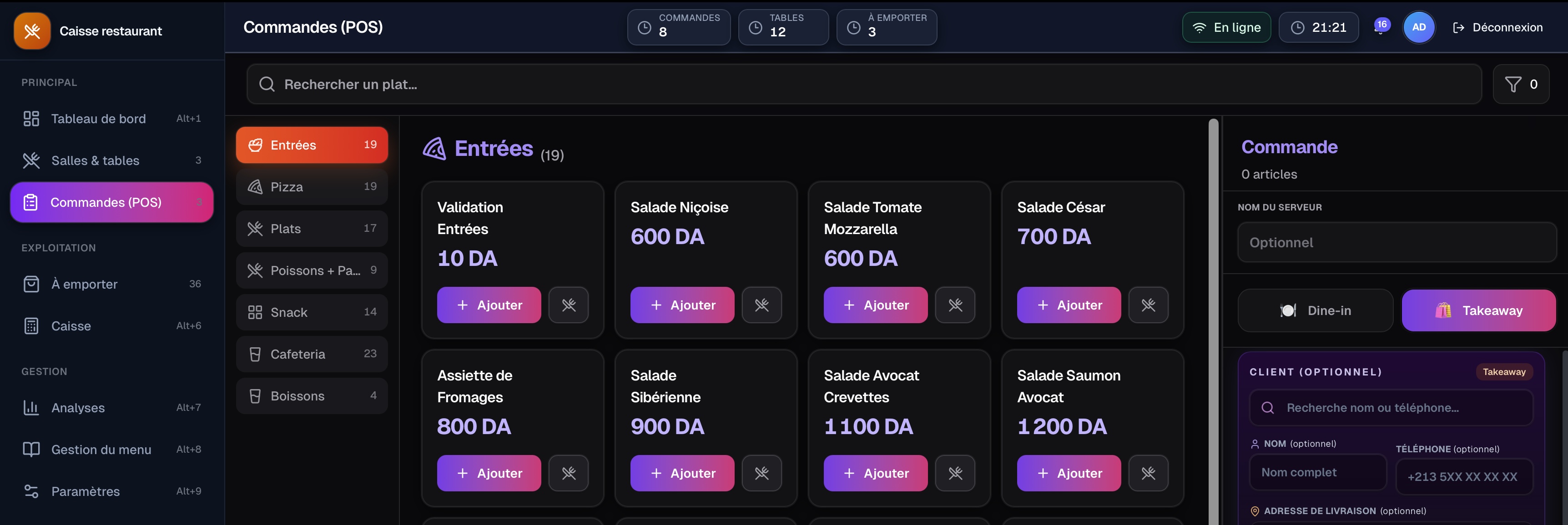Click the utensils icon on Salade Niçoise card
The image size is (1568, 525).
[x=761, y=305]
